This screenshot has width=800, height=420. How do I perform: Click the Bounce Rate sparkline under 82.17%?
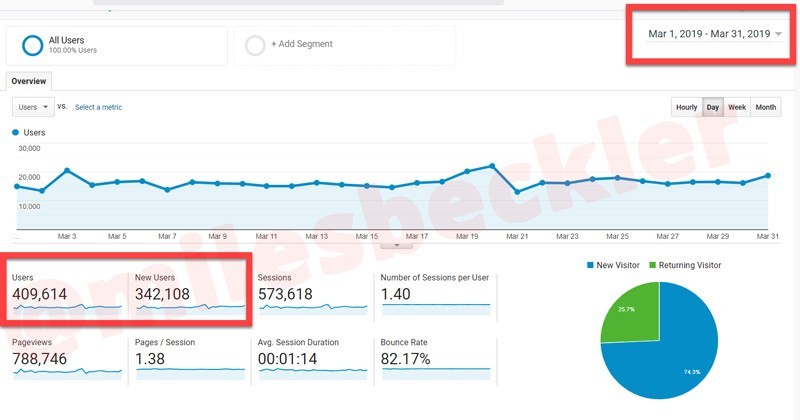point(436,373)
